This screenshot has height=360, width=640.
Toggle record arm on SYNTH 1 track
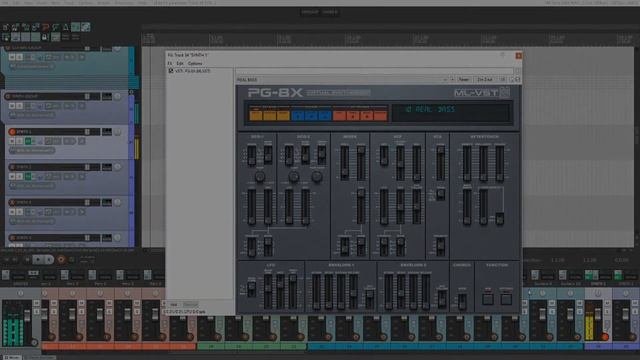[x=12, y=131]
